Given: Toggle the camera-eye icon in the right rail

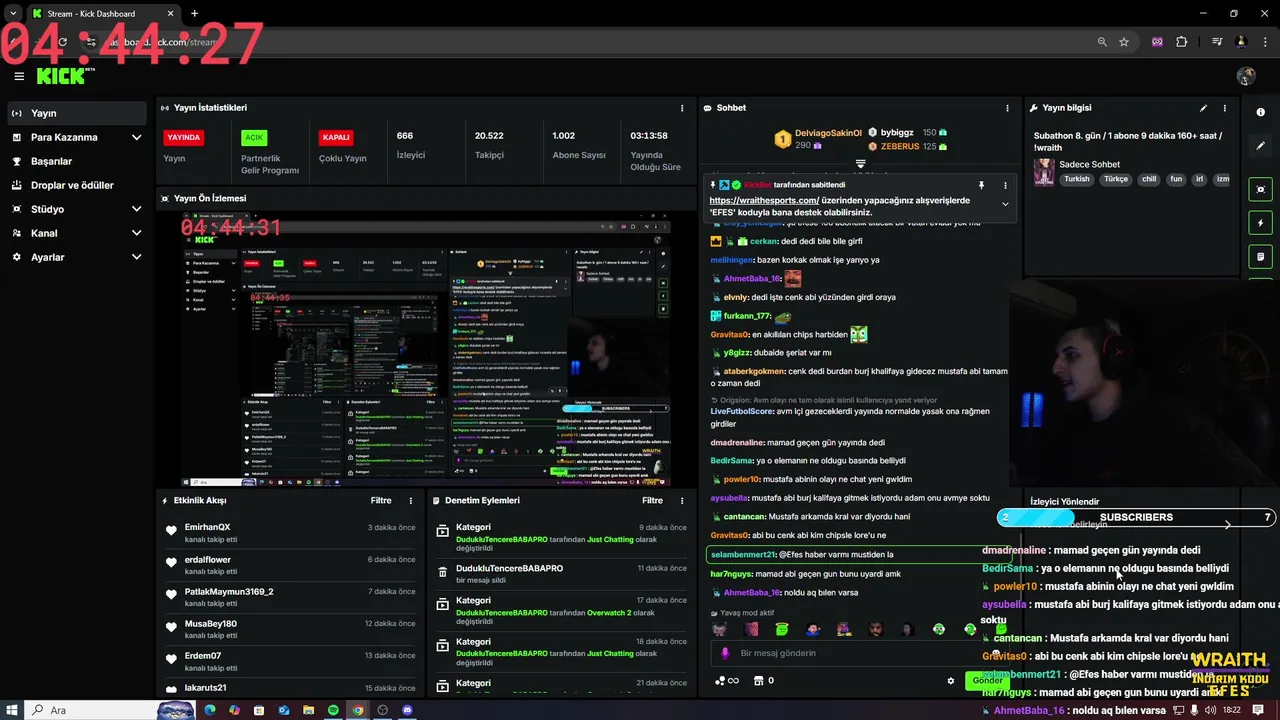Looking at the screenshot, I should 1260,189.
